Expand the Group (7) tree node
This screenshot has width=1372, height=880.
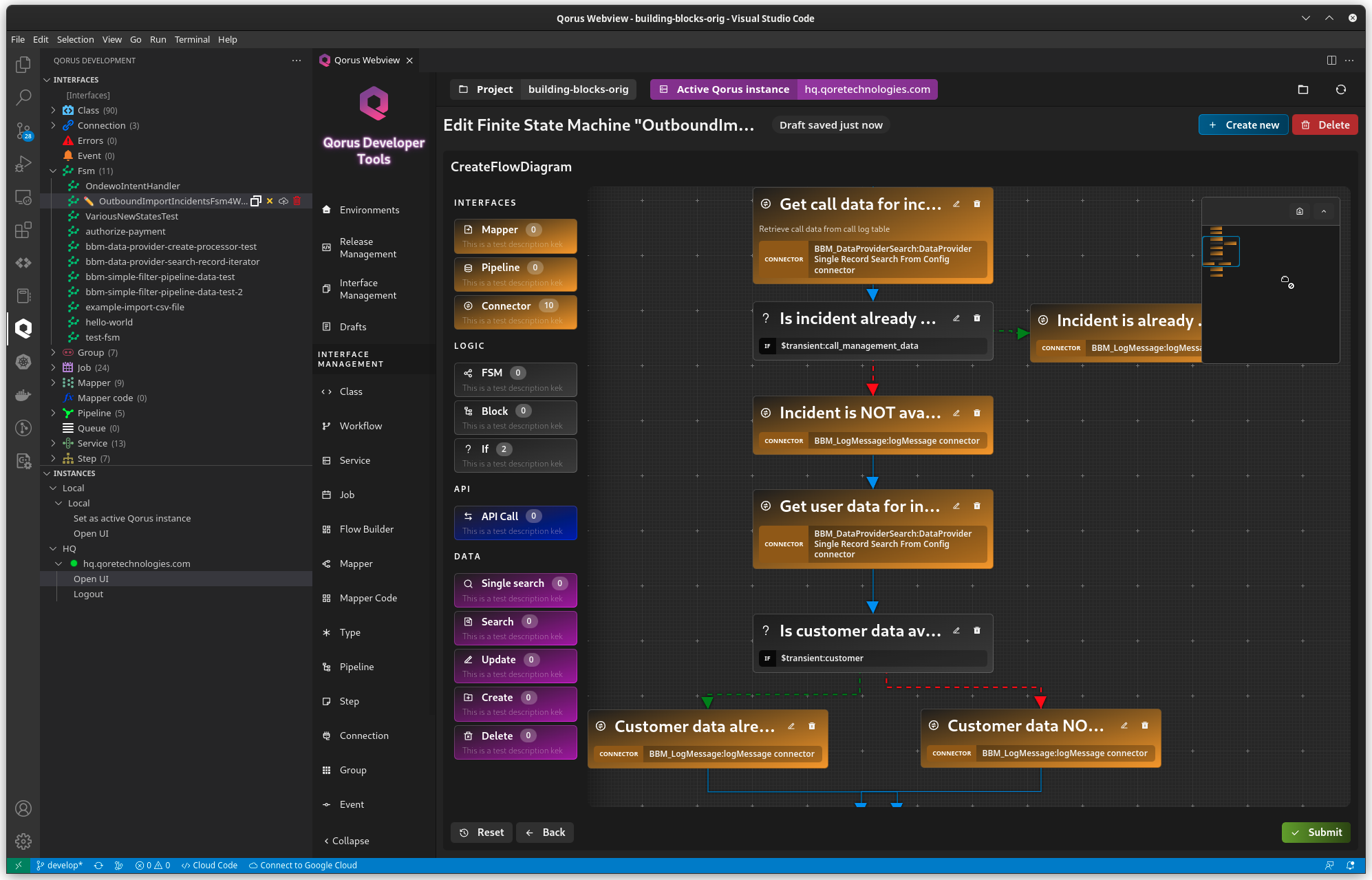tap(54, 352)
